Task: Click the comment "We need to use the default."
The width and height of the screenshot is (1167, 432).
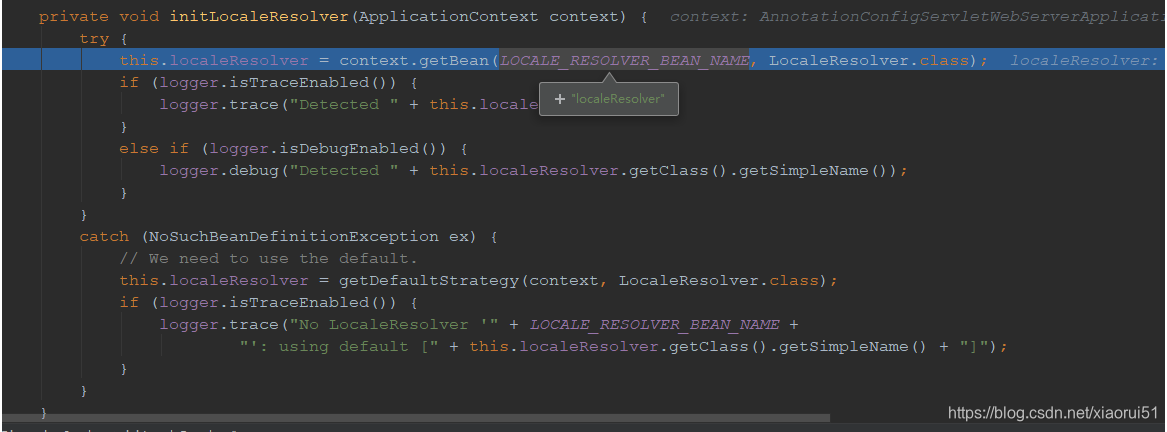Action: click(269, 258)
